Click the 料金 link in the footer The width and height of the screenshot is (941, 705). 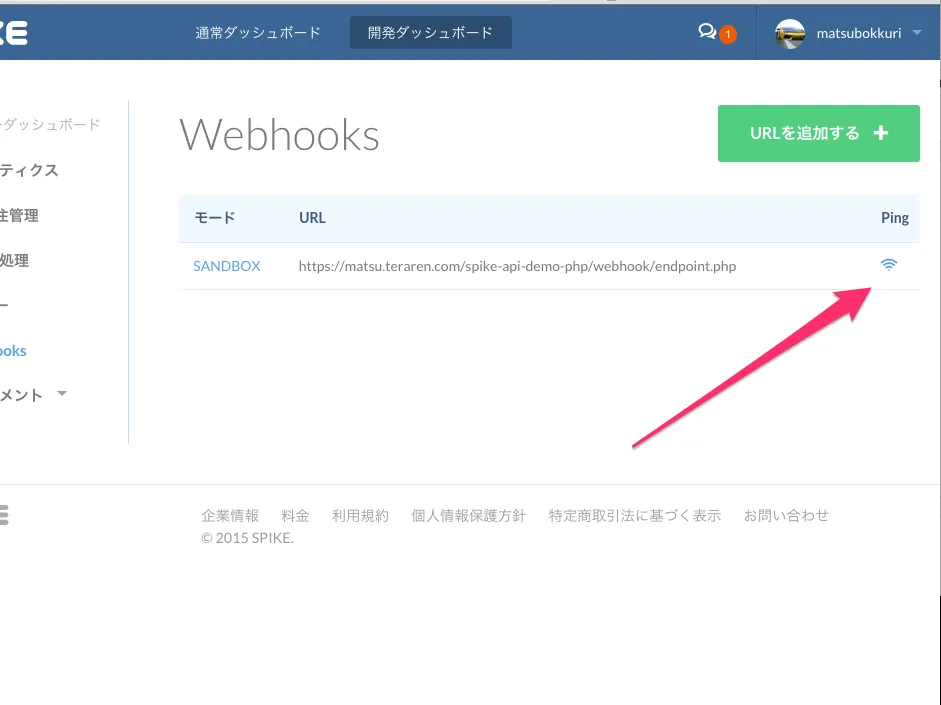coord(295,515)
